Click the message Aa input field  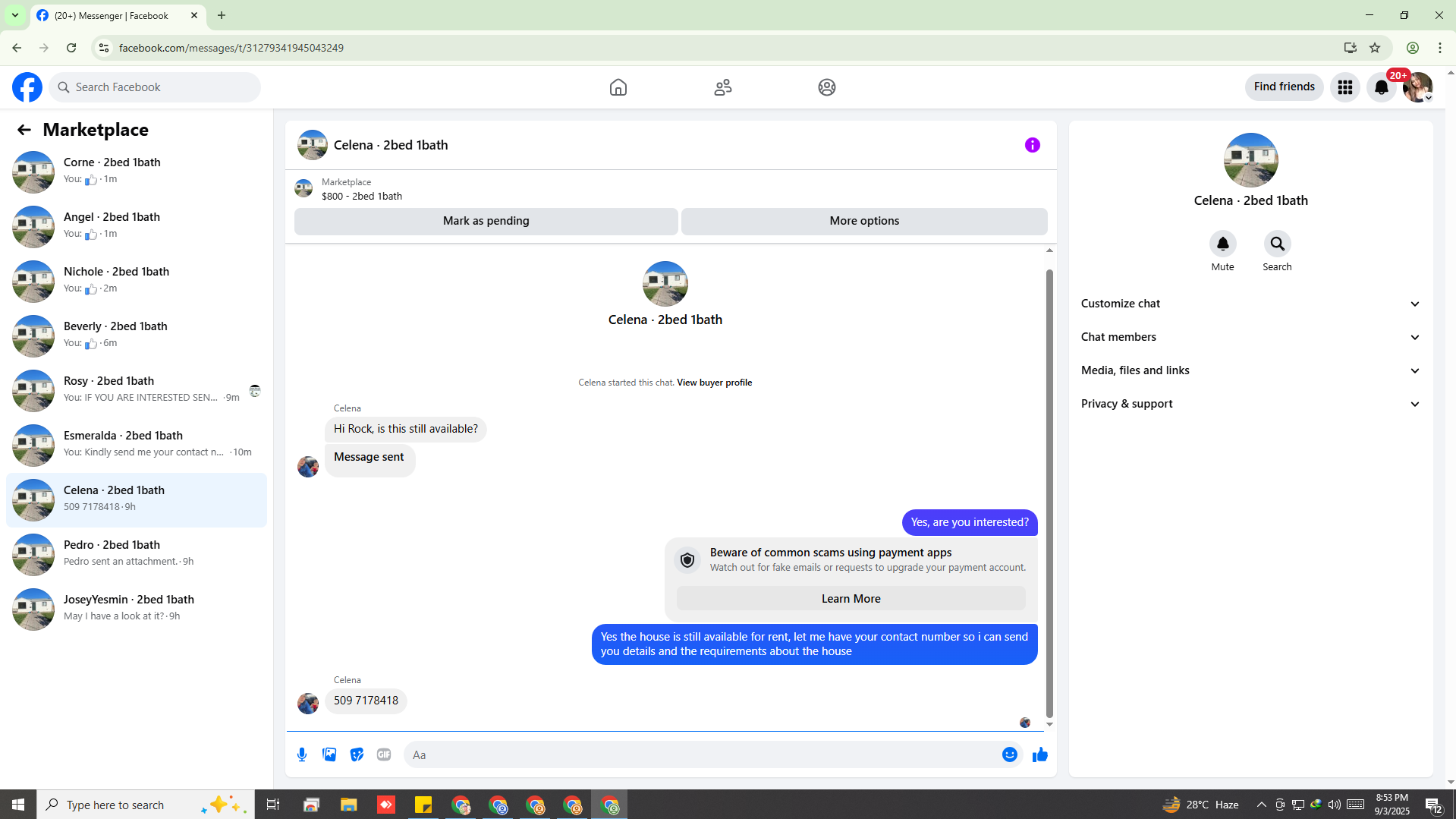(702, 754)
